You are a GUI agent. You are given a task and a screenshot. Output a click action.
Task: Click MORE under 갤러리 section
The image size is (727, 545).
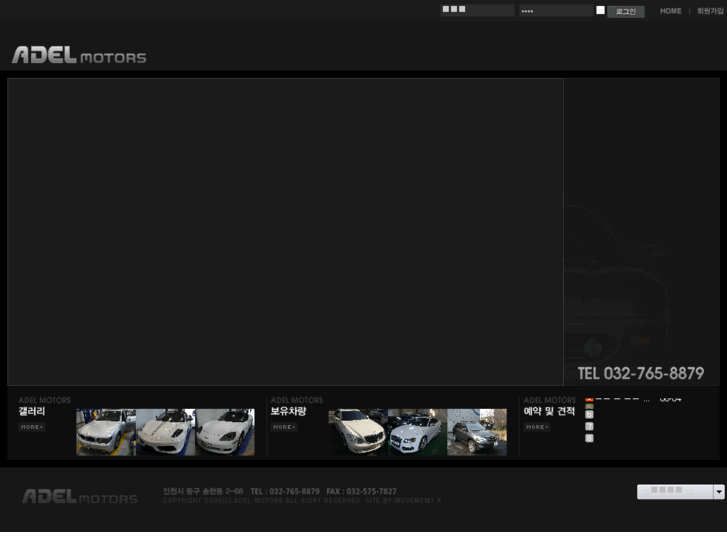pos(32,427)
